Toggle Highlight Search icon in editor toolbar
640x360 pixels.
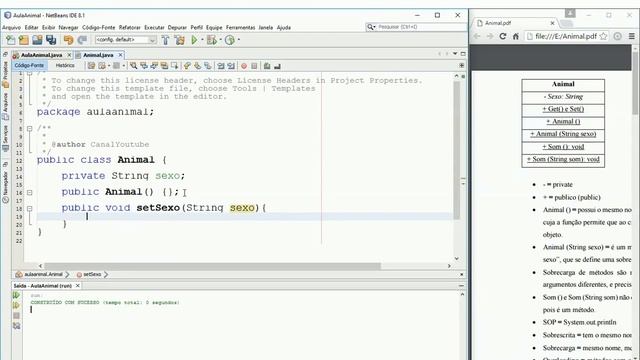(164, 66)
